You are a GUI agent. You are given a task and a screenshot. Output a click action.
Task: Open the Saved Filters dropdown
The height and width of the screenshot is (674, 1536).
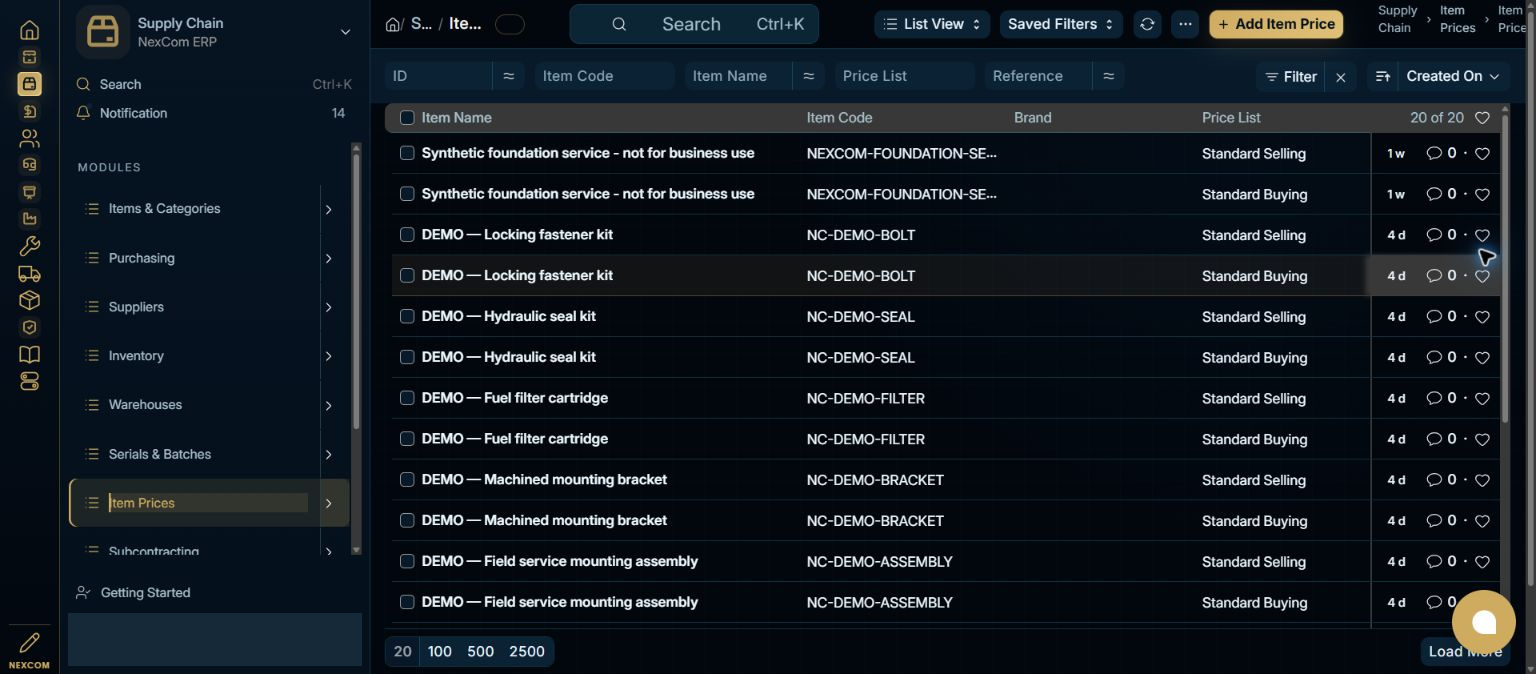1061,24
